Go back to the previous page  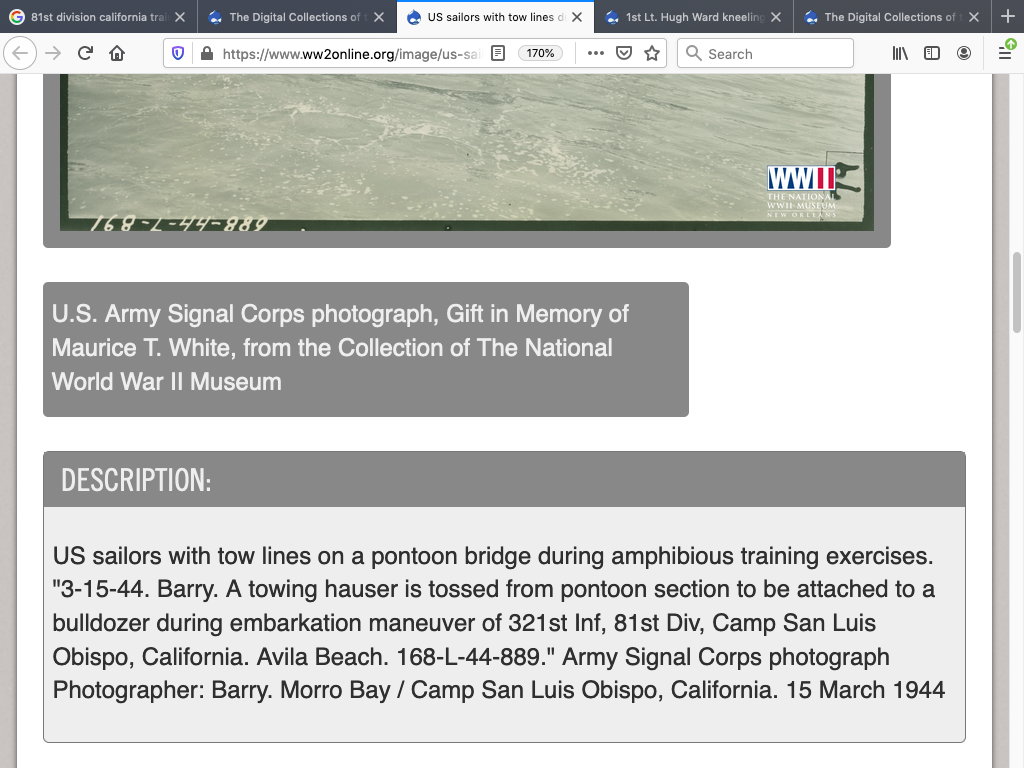coord(21,54)
